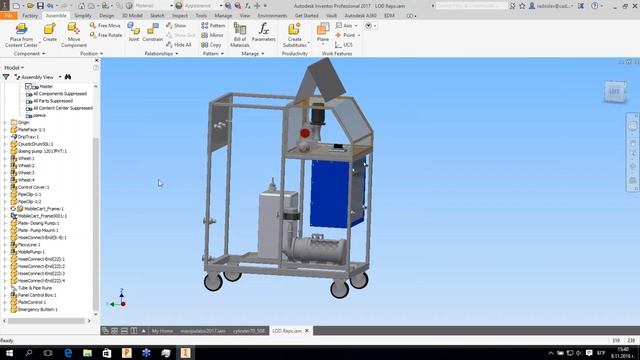Open Microsoft Edge from the taskbar
Screen dimensions: 640x360
(68, 353)
